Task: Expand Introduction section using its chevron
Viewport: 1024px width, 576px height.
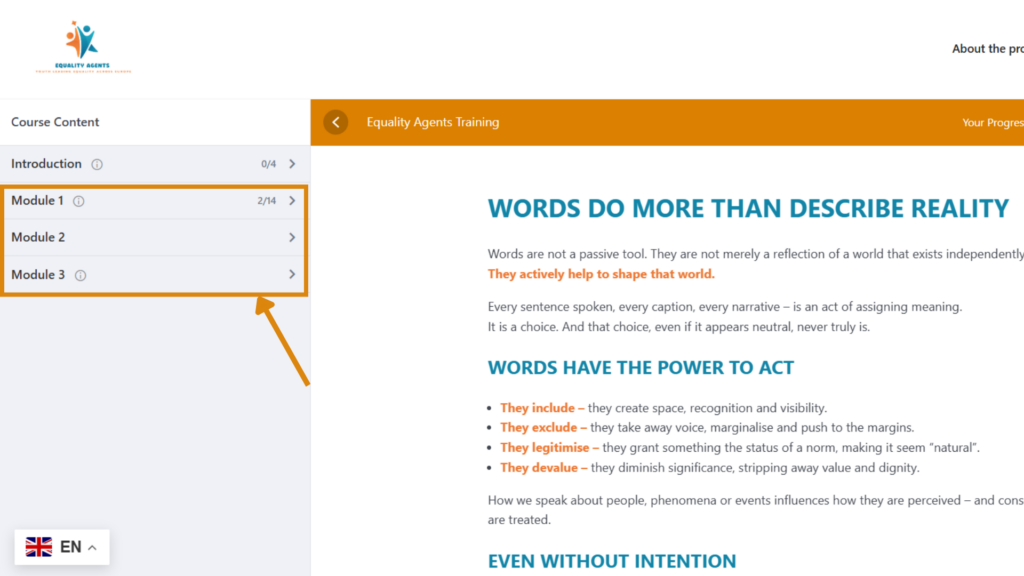Action: point(292,164)
